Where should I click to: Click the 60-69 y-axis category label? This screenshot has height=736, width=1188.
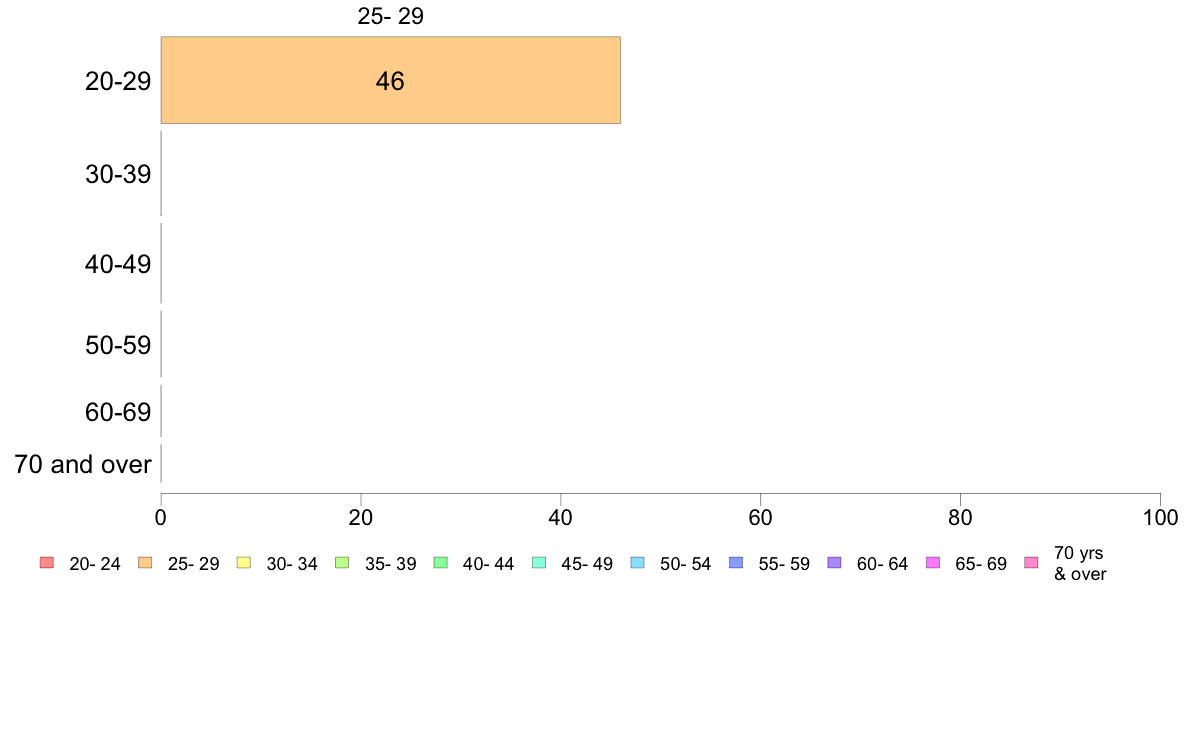coord(118,412)
